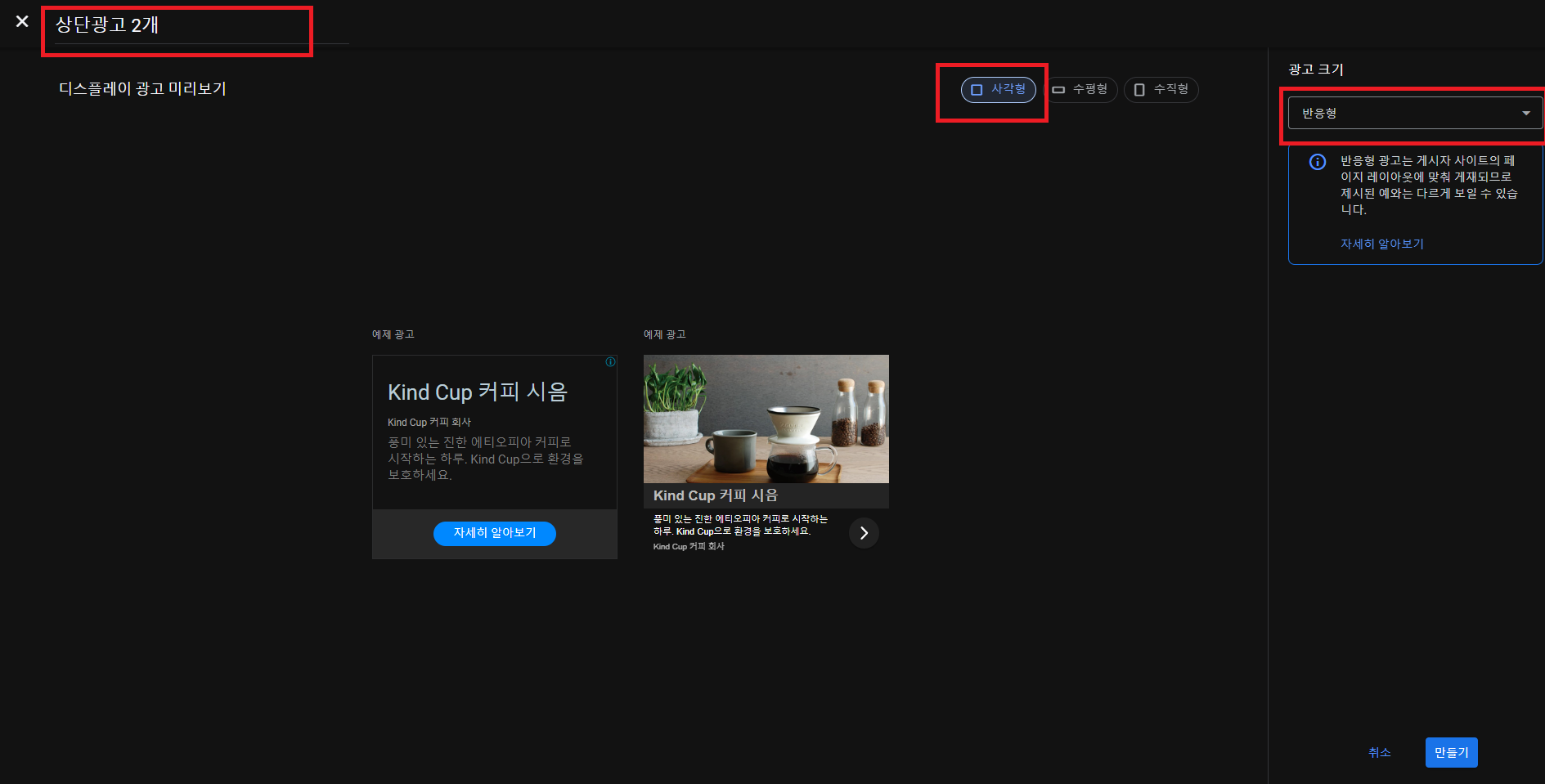1545x784 pixels.
Task: Click the info icon on the Kind Cup text ad
Action: pos(609,362)
